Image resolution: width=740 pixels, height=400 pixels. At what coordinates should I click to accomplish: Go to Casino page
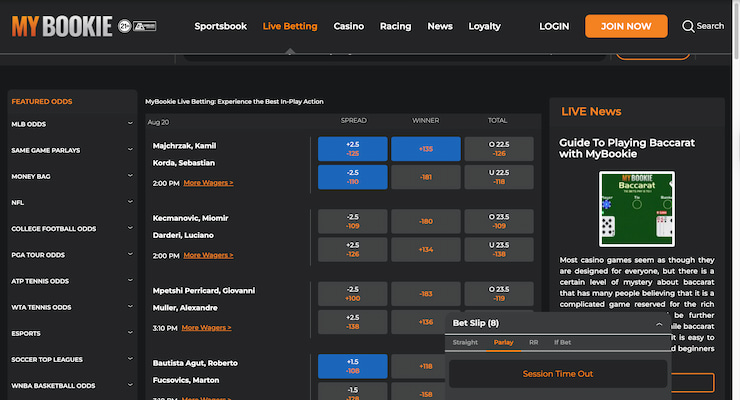348,26
